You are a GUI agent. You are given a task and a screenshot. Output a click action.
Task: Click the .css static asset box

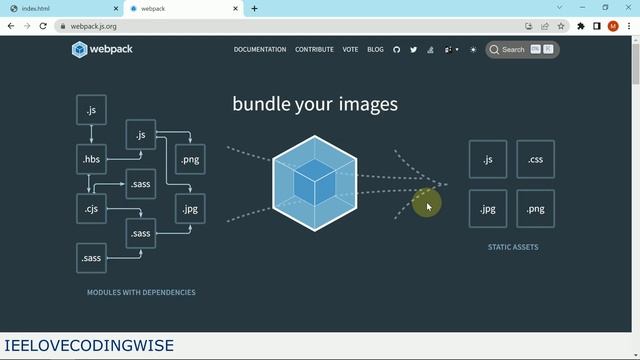click(536, 159)
